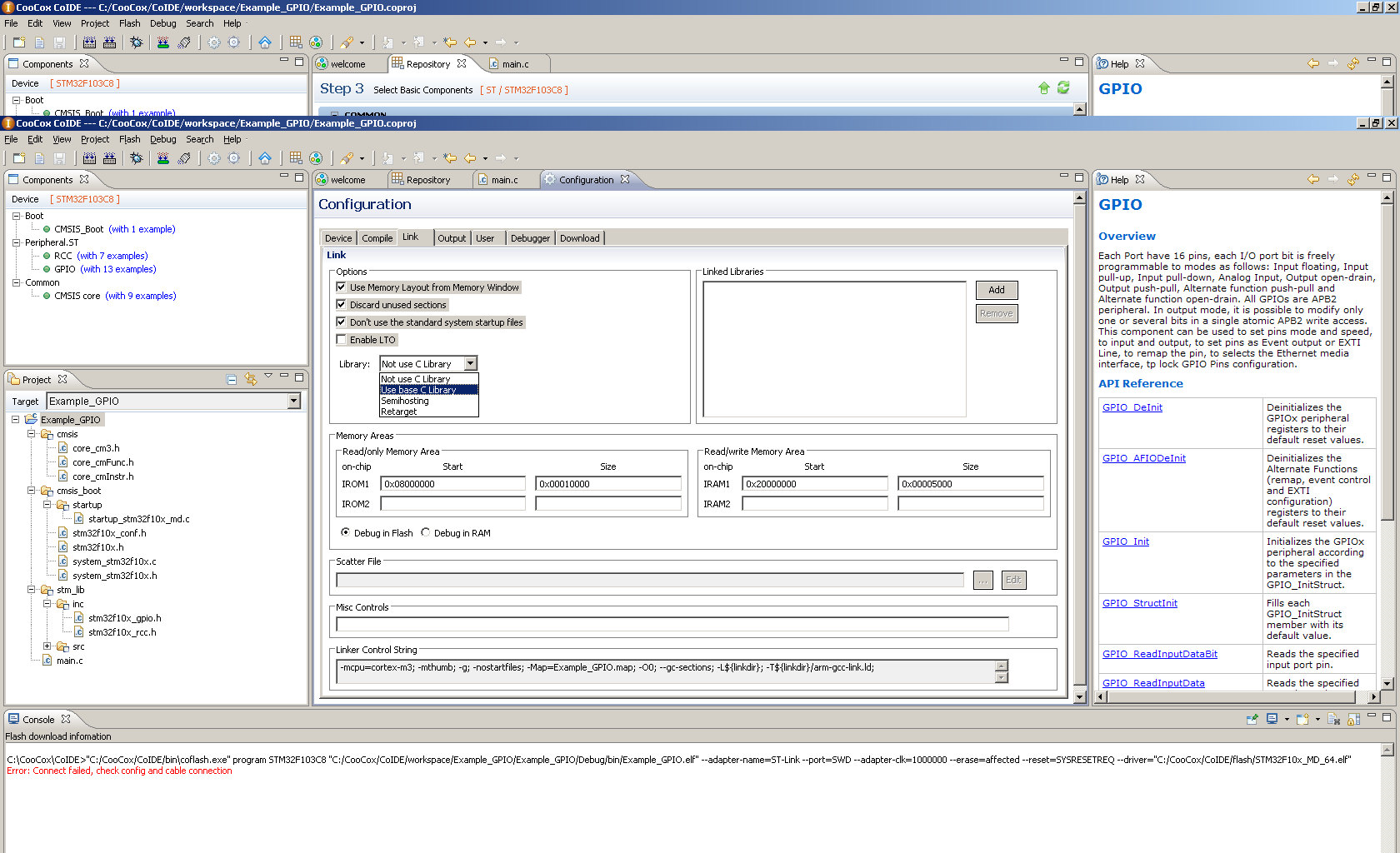This screenshot has height=853, width=1400.
Task: Pin the Console view
Action: [x=1252, y=719]
